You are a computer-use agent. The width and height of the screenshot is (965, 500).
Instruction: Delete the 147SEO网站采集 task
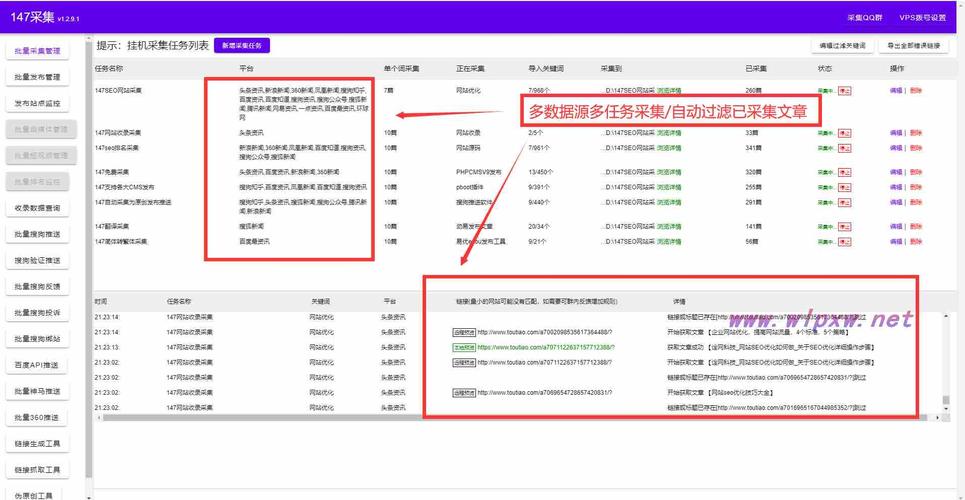(x=916, y=91)
